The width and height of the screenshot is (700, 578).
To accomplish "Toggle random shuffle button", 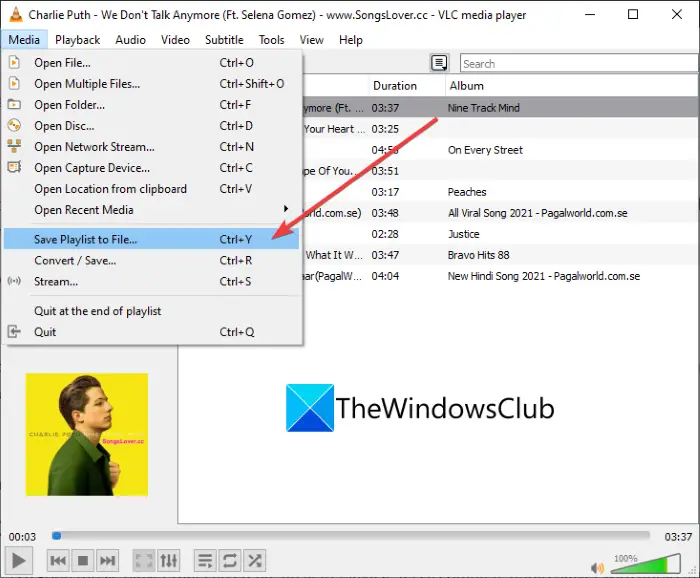I will pyautogui.click(x=255, y=561).
